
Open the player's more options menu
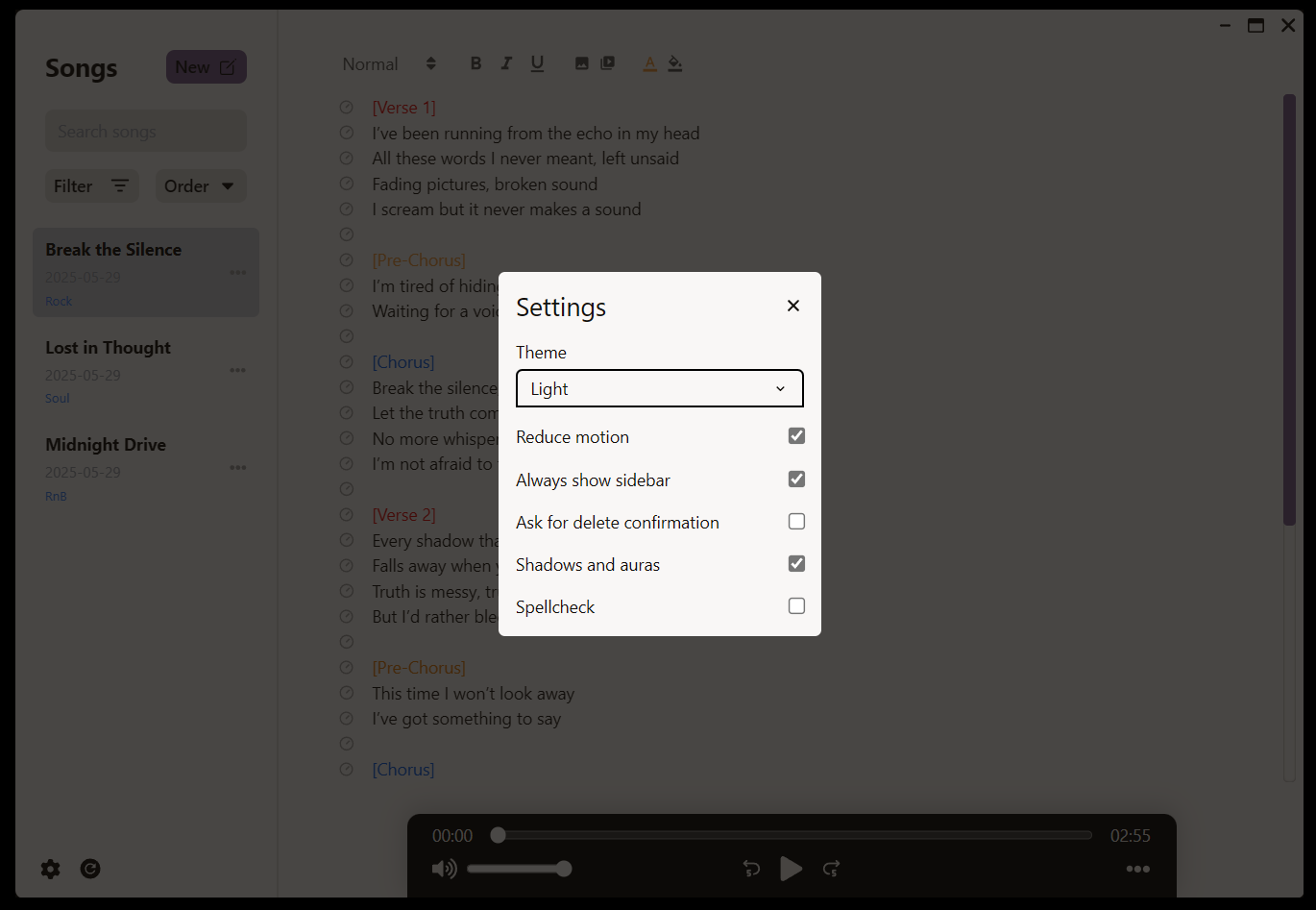click(1138, 869)
